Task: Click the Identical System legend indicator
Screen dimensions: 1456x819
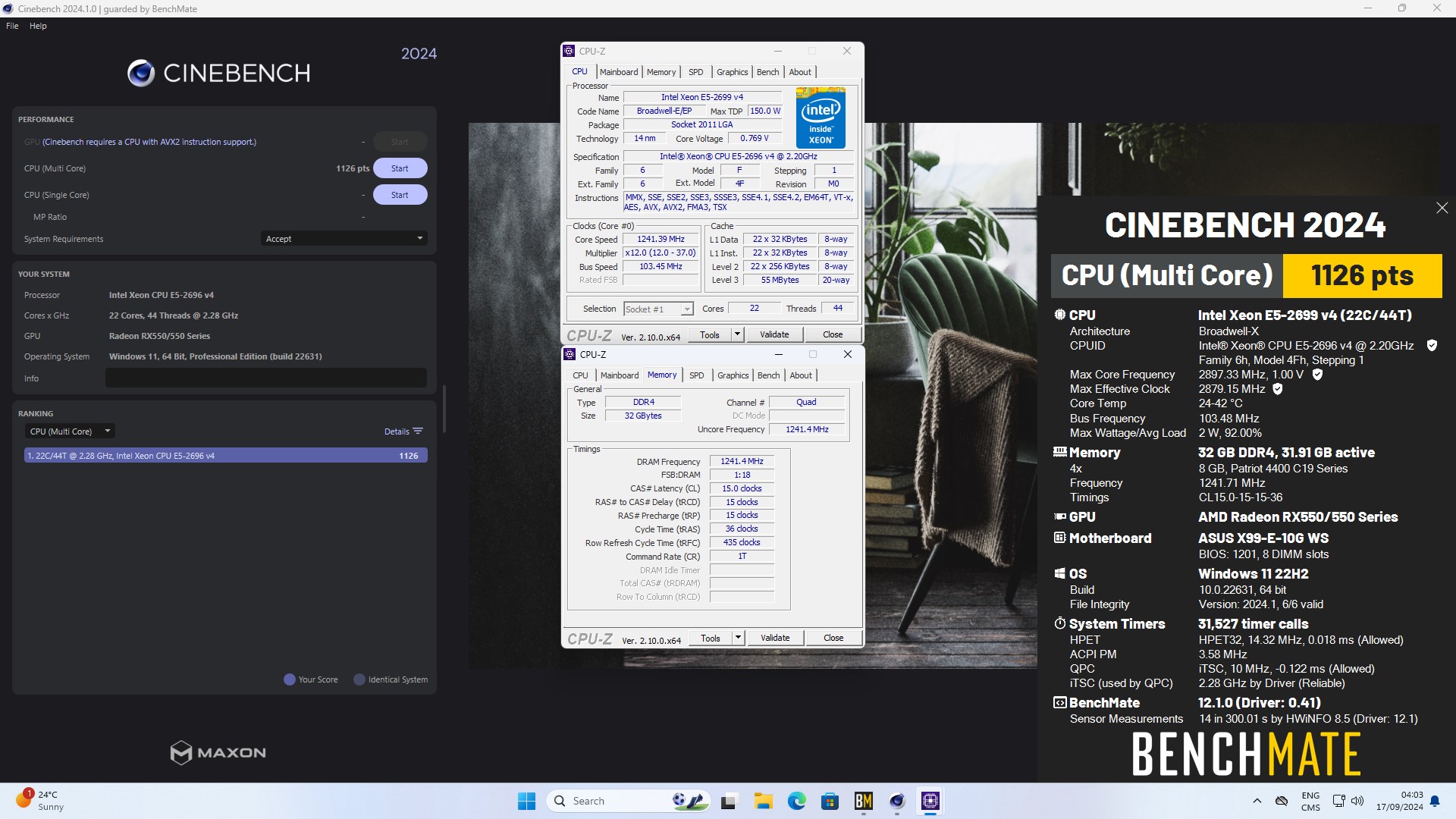Action: click(359, 679)
